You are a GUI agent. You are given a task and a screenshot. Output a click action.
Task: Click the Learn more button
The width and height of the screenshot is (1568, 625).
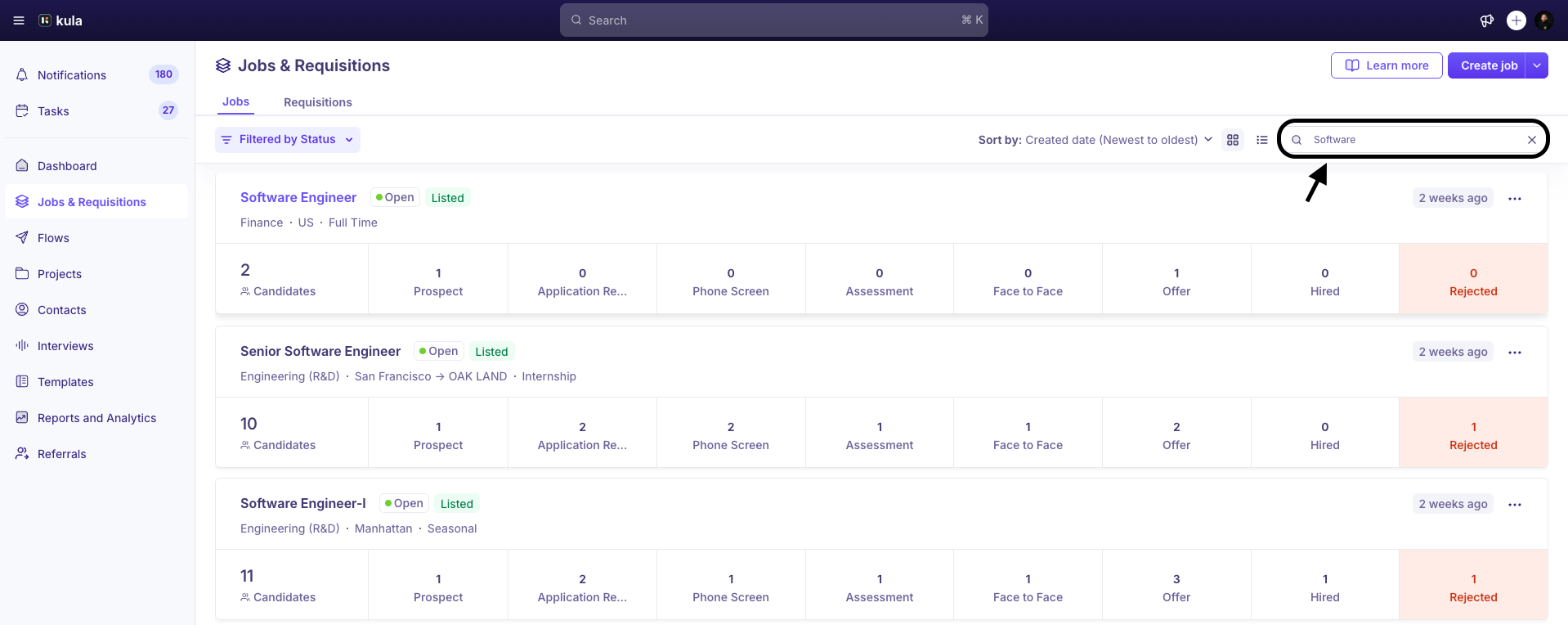point(1387,65)
